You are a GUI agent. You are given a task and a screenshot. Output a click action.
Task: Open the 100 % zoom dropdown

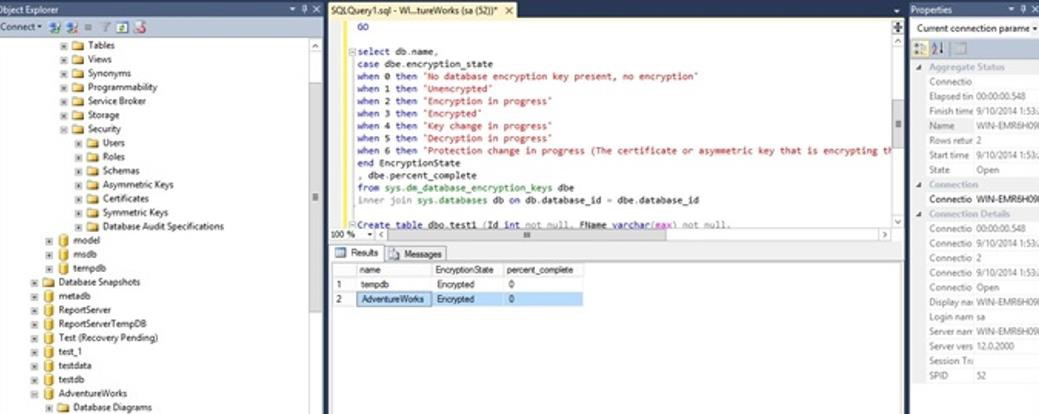[x=369, y=234]
